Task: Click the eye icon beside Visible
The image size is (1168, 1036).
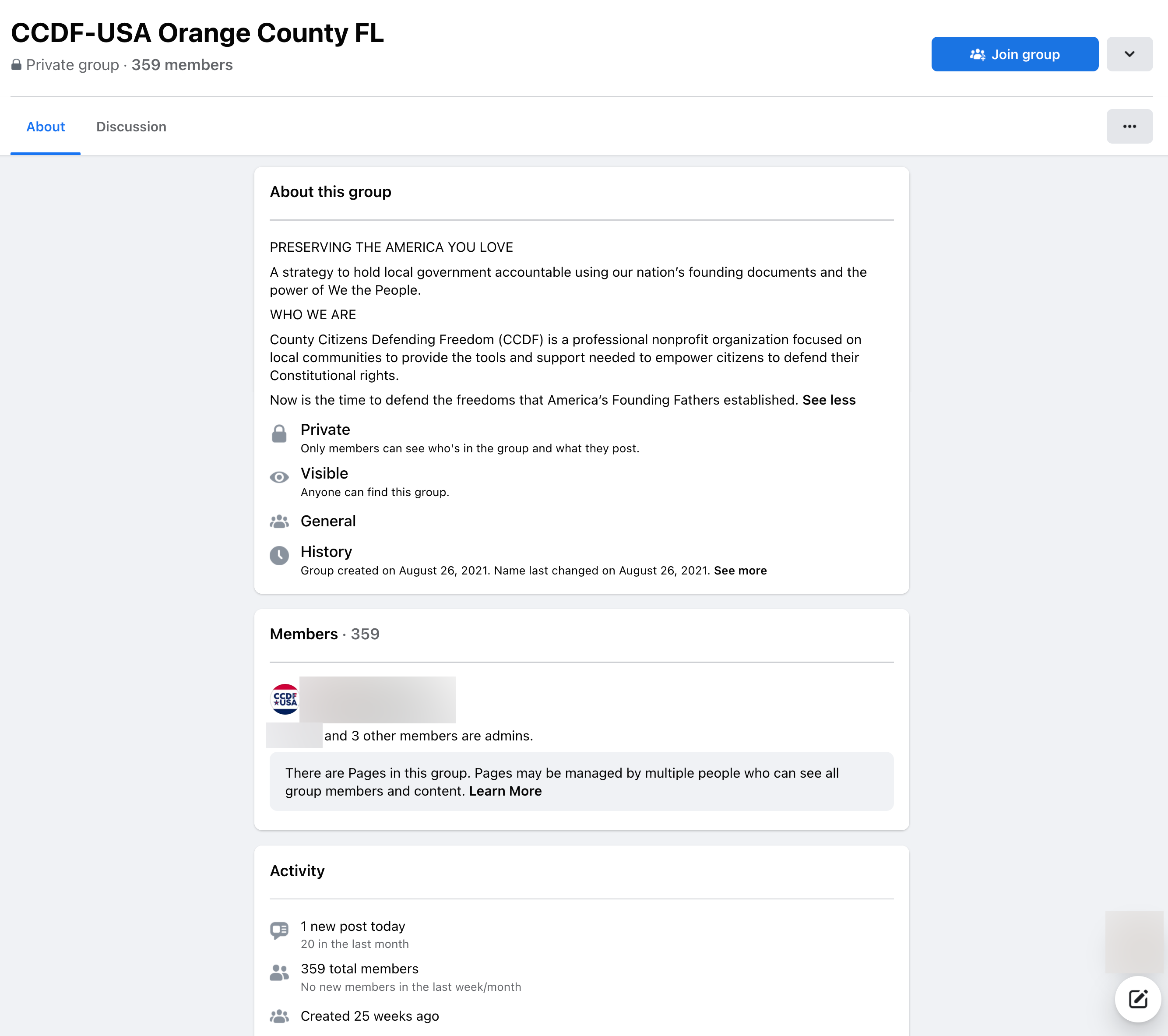Action: (279, 476)
